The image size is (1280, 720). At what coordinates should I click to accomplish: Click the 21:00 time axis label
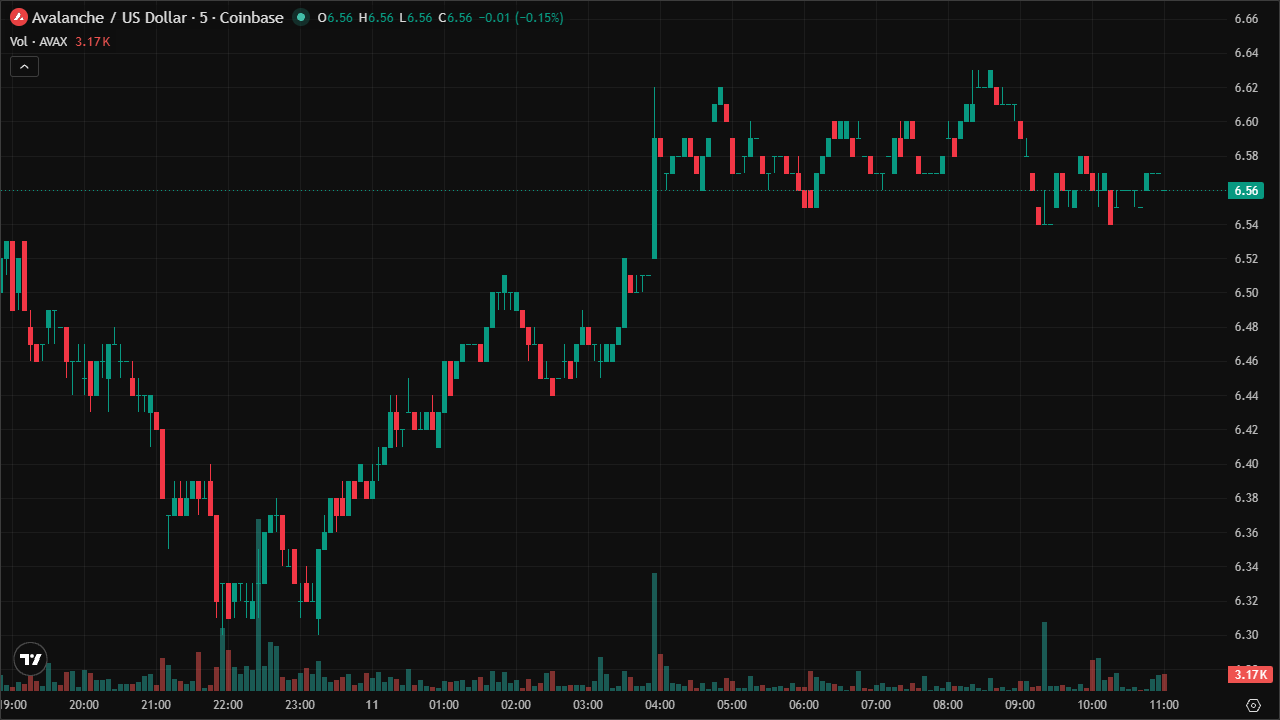pyautogui.click(x=156, y=705)
